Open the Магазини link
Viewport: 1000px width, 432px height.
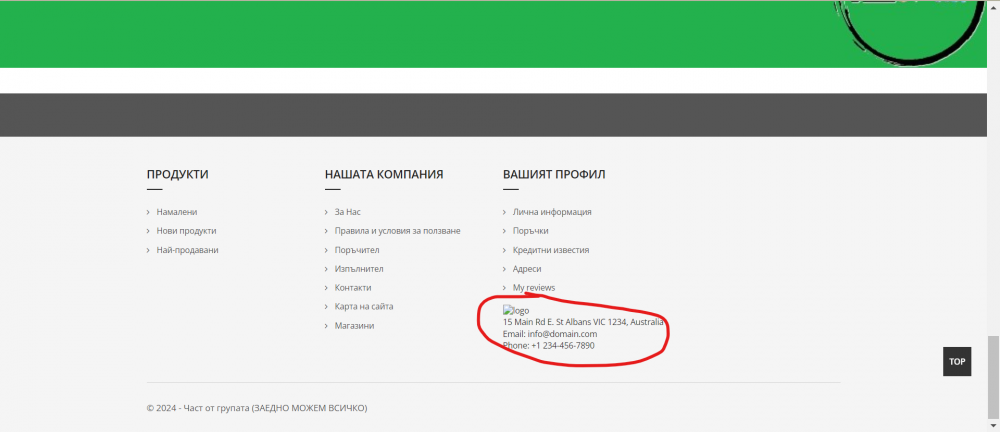point(354,325)
